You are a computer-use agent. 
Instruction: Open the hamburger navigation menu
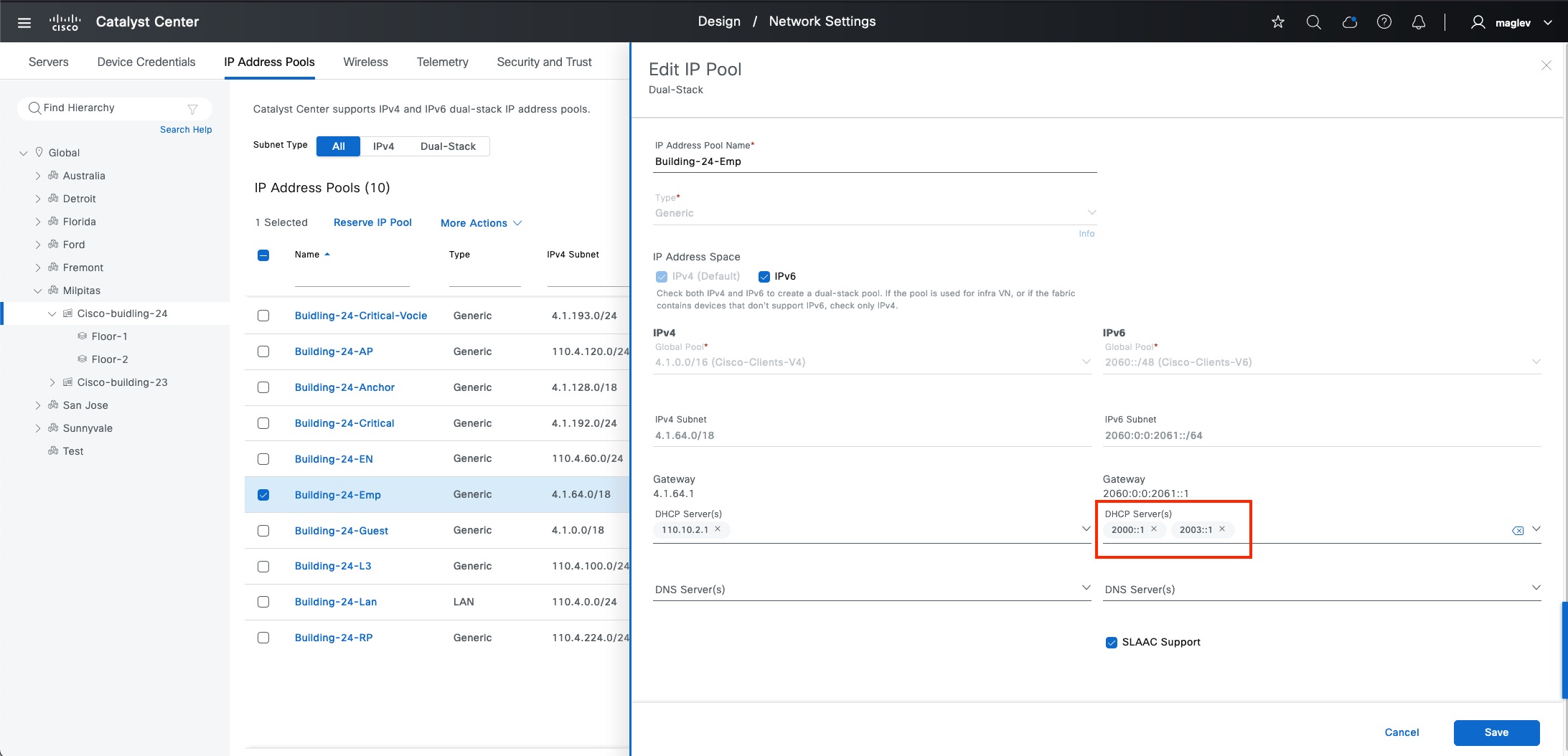(24, 22)
